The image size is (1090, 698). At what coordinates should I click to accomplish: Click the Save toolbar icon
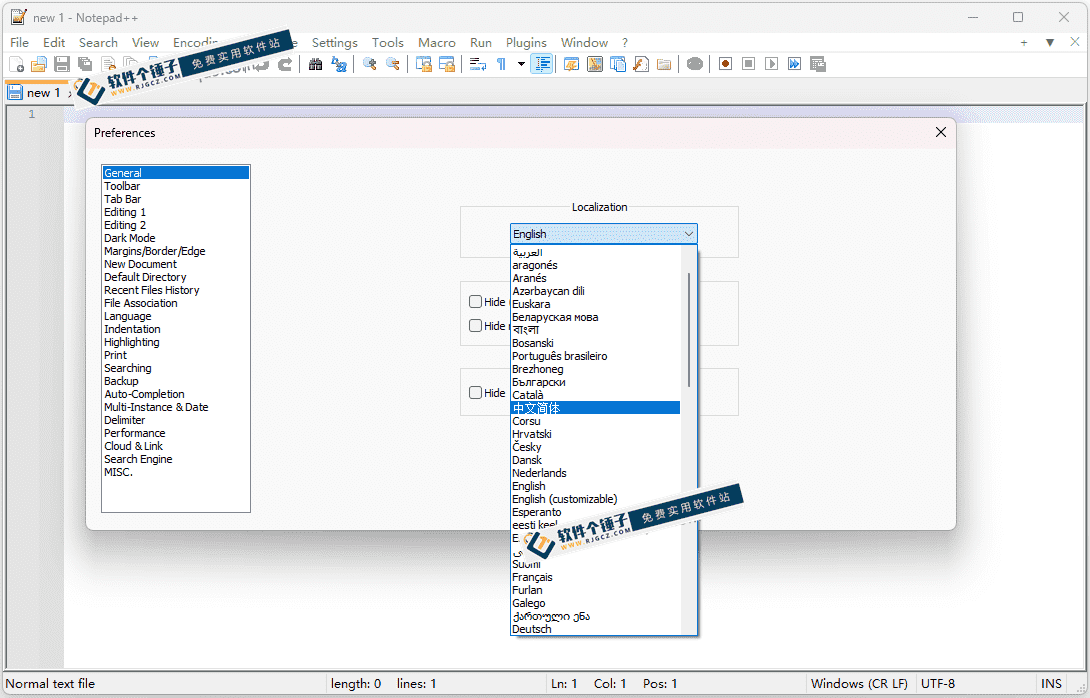click(x=62, y=65)
